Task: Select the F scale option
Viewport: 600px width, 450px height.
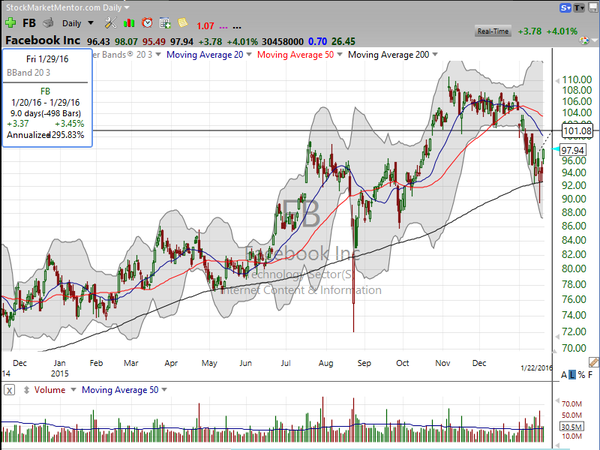Action: click(x=591, y=375)
